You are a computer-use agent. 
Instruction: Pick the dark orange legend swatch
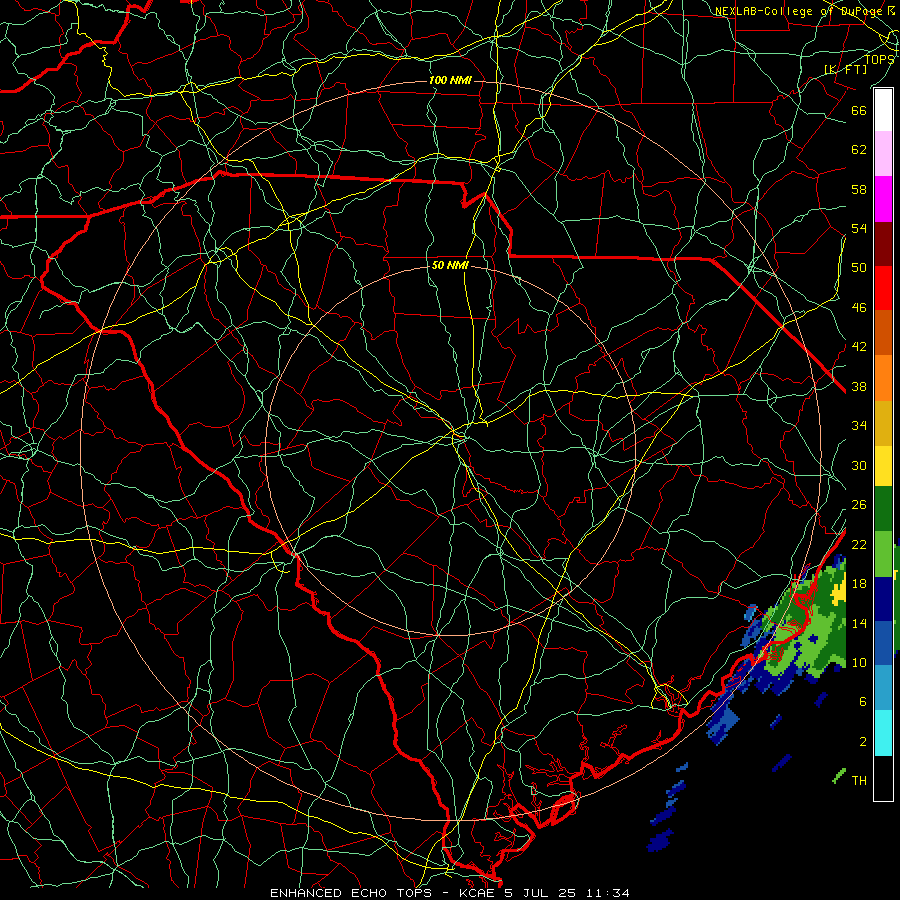[x=883, y=332]
